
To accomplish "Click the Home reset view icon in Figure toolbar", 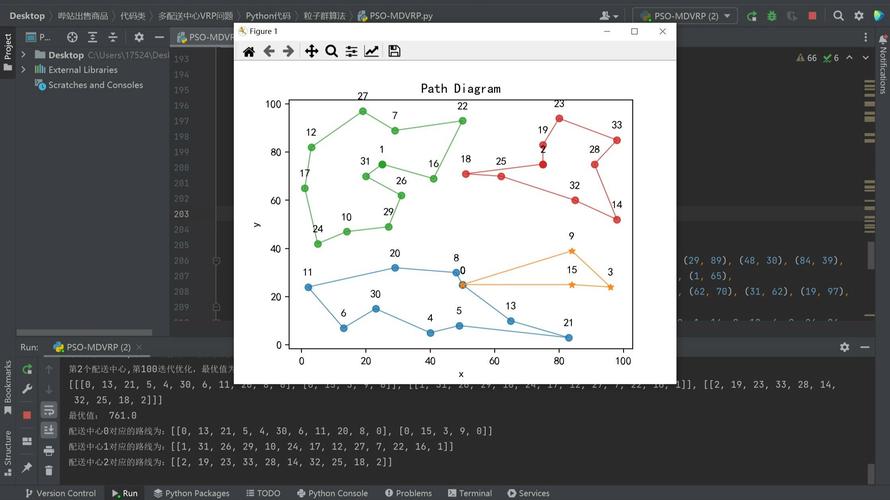I will pos(249,52).
